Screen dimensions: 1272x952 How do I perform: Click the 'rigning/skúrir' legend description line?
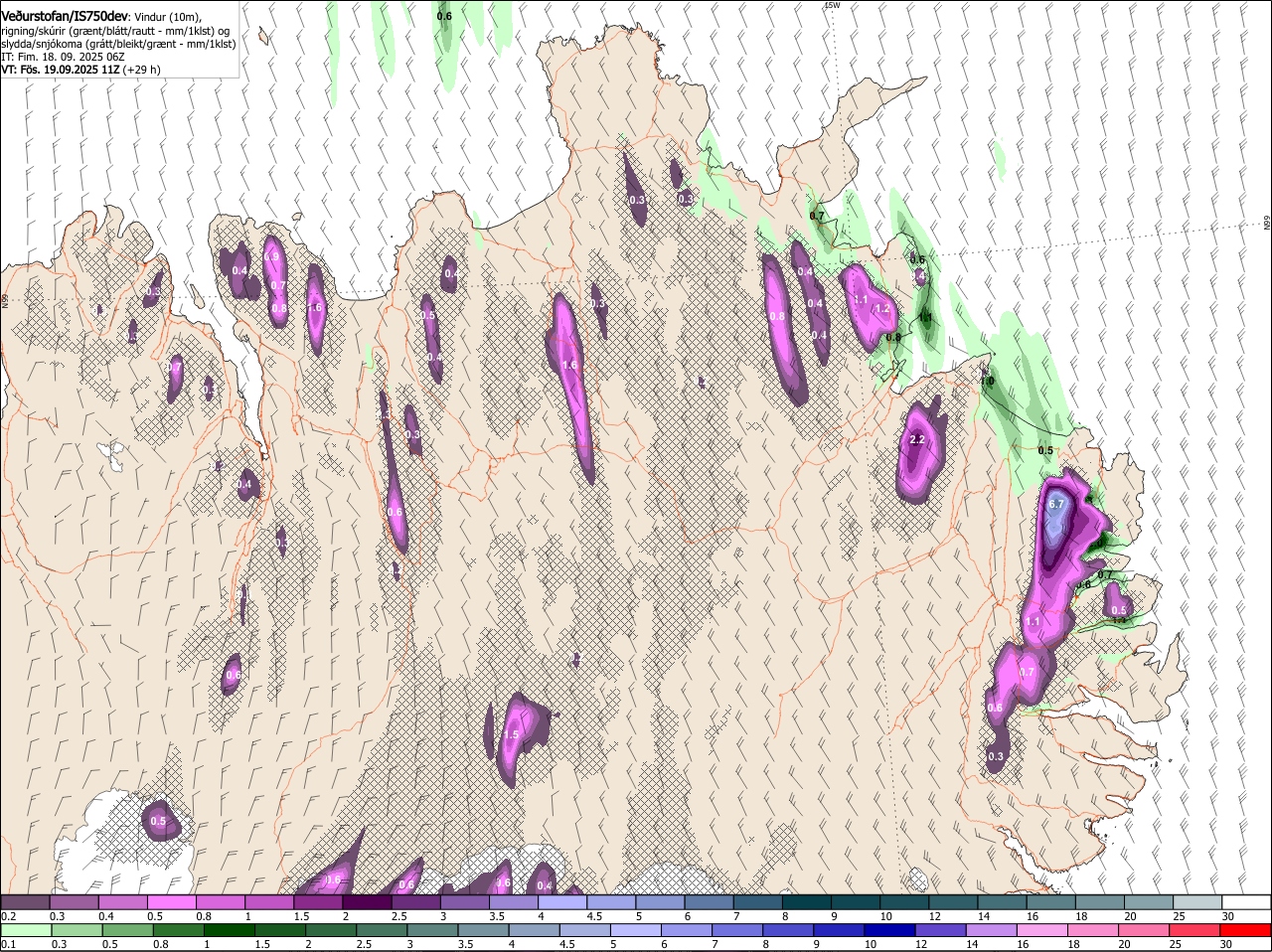pyautogui.click(x=116, y=30)
